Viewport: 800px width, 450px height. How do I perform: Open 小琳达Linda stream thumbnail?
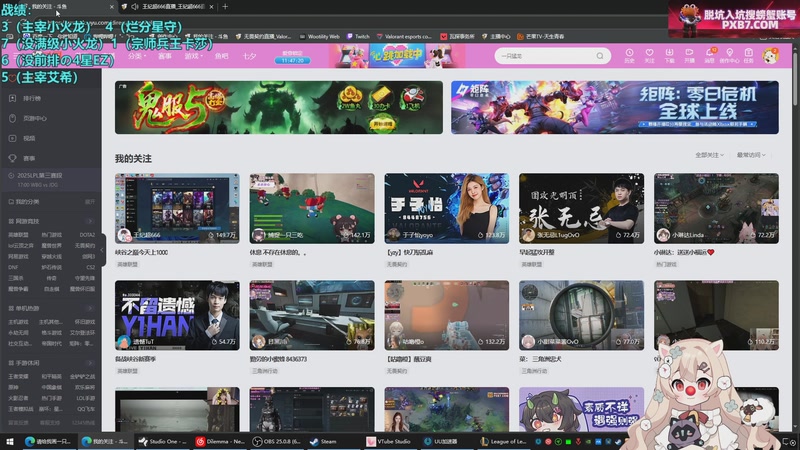coord(716,208)
